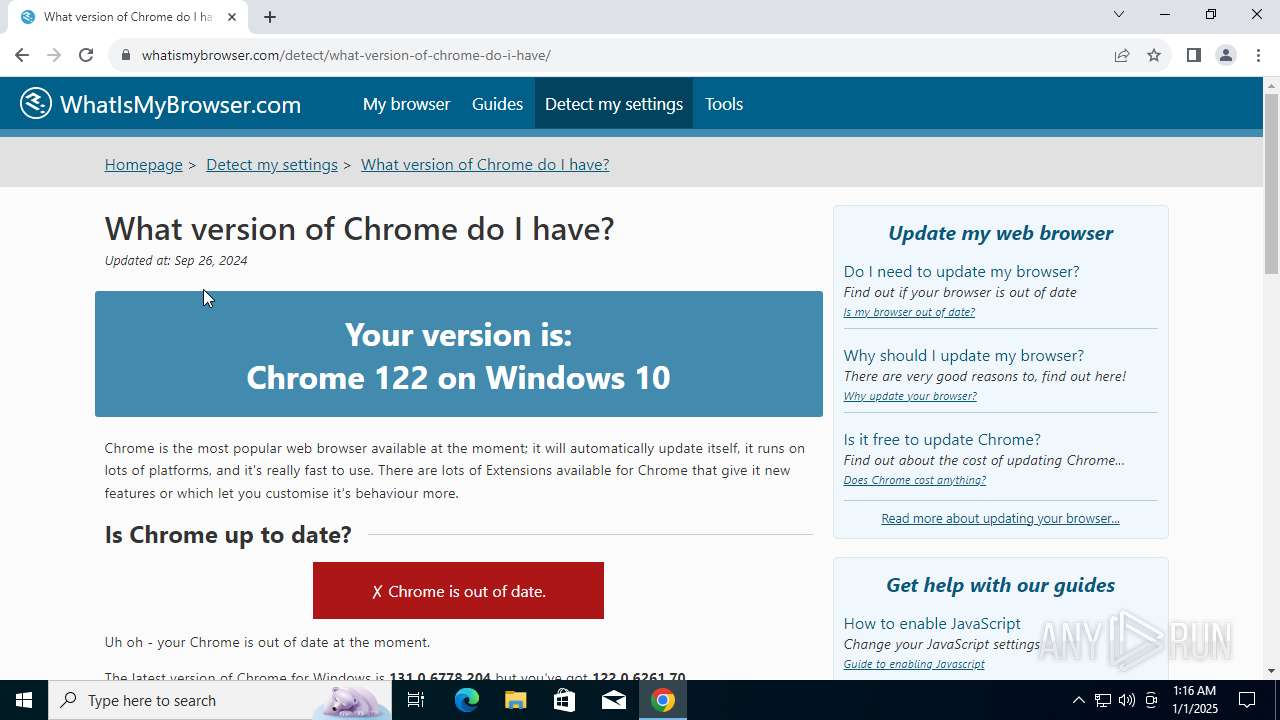Open the Windows Start menu
Image resolution: width=1280 pixels, height=720 pixels.
click(x=24, y=700)
